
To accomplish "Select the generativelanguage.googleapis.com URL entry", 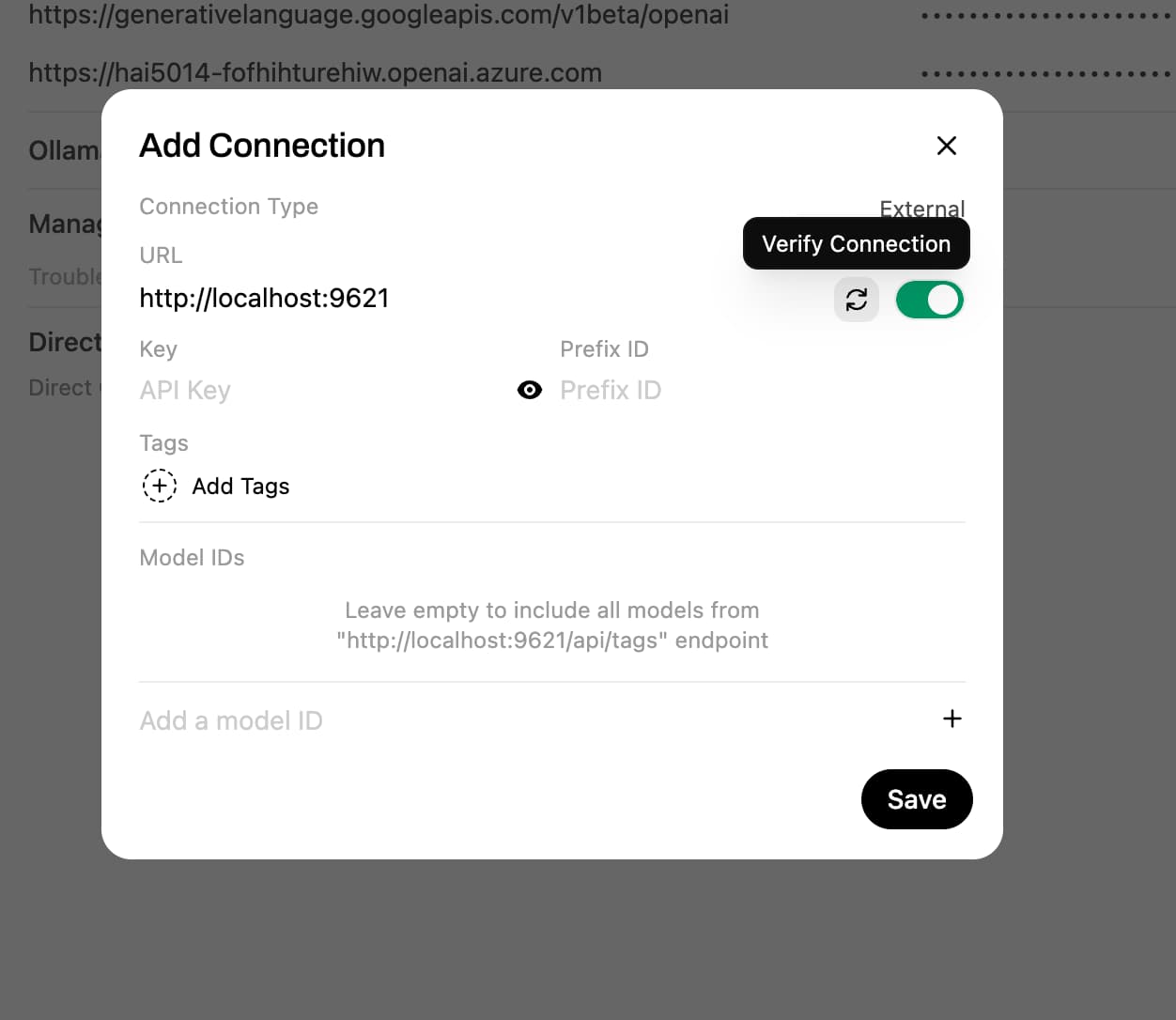I will [379, 15].
